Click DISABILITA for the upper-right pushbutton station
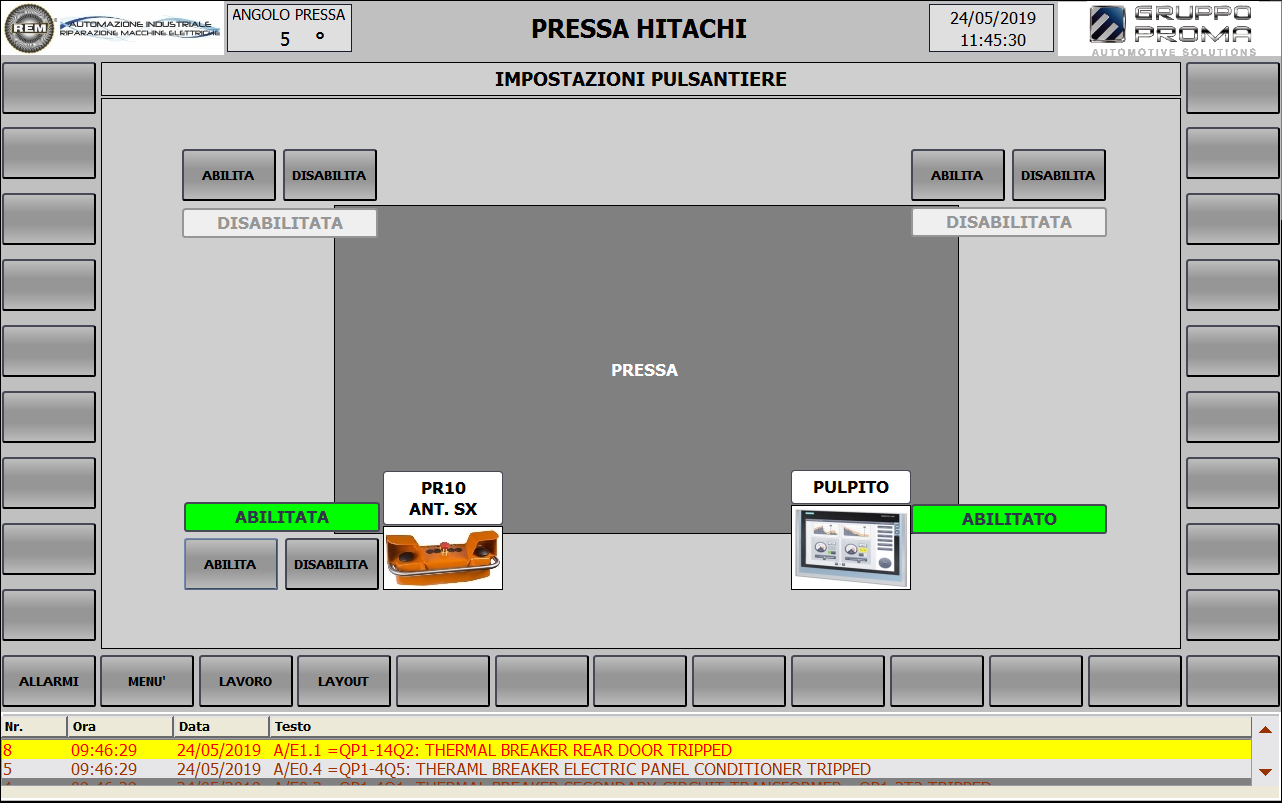This screenshot has height=803, width=1282. click(x=1059, y=175)
